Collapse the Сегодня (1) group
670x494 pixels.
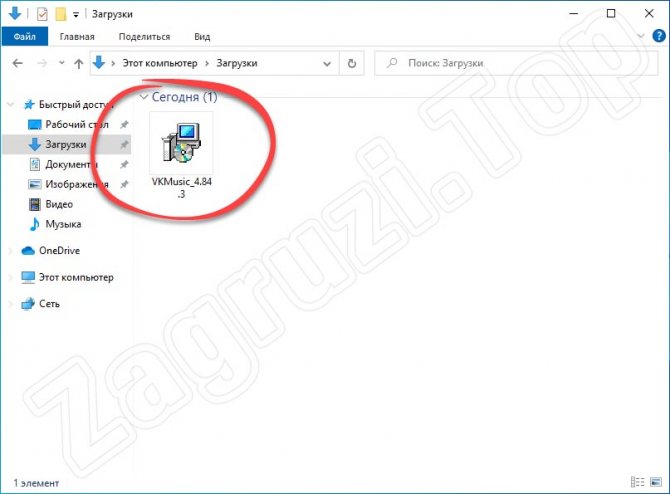(144, 97)
